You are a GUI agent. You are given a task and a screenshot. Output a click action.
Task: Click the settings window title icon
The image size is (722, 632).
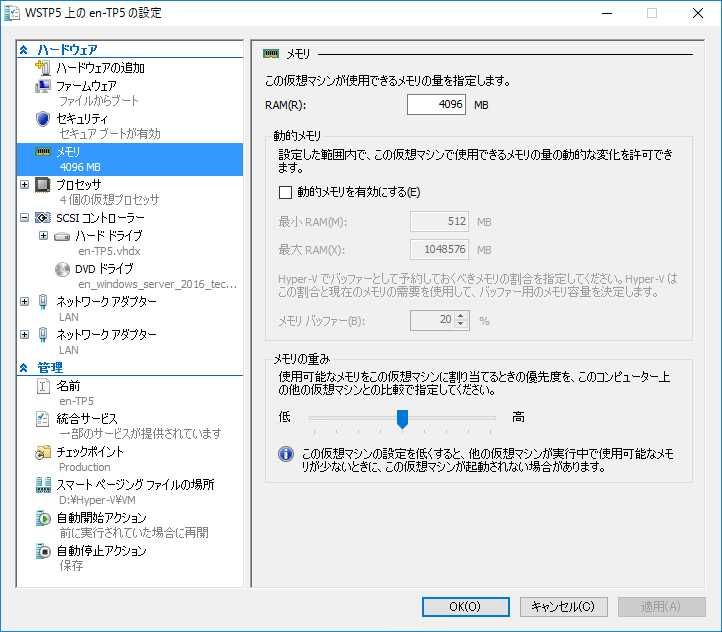point(12,13)
